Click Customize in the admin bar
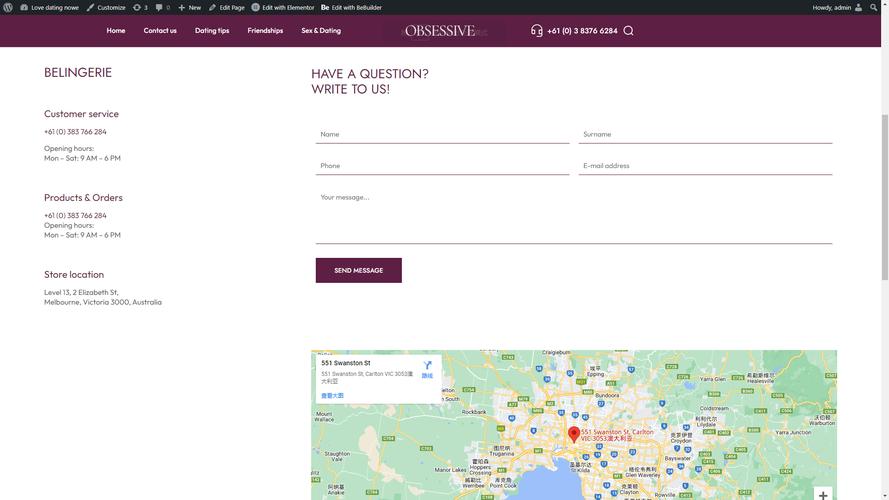The image size is (889, 500). click(x=106, y=7)
